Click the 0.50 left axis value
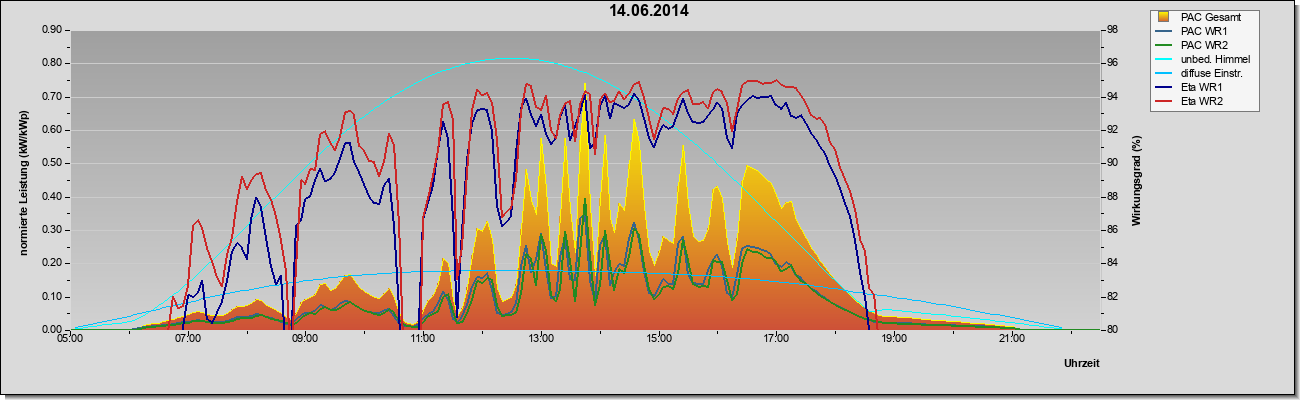The height and width of the screenshot is (400, 1300). [52, 163]
